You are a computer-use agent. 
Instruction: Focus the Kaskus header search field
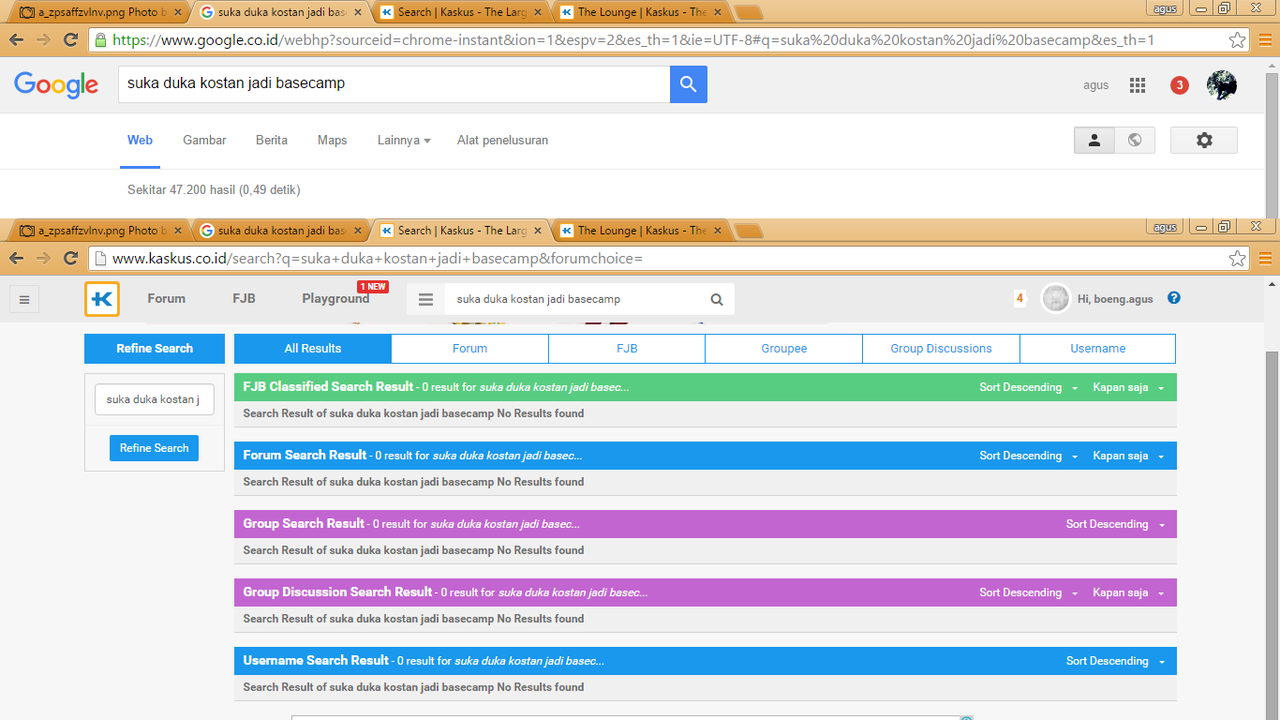(575, 299)
